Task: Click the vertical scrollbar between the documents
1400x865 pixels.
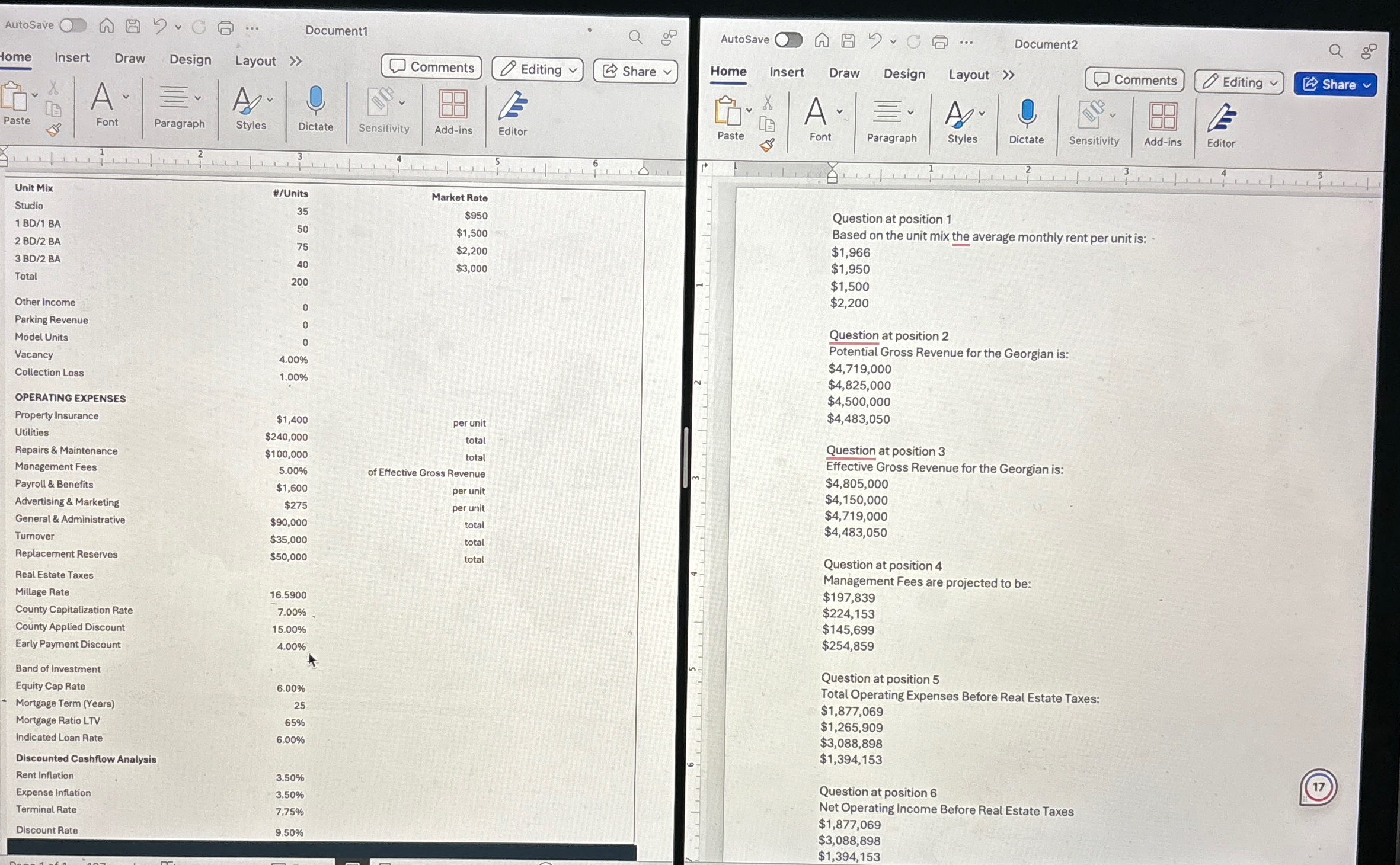Action: [x=685, y=457]
